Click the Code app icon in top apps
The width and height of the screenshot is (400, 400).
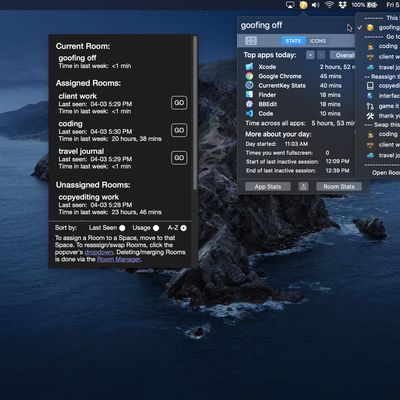pos(249,113)
